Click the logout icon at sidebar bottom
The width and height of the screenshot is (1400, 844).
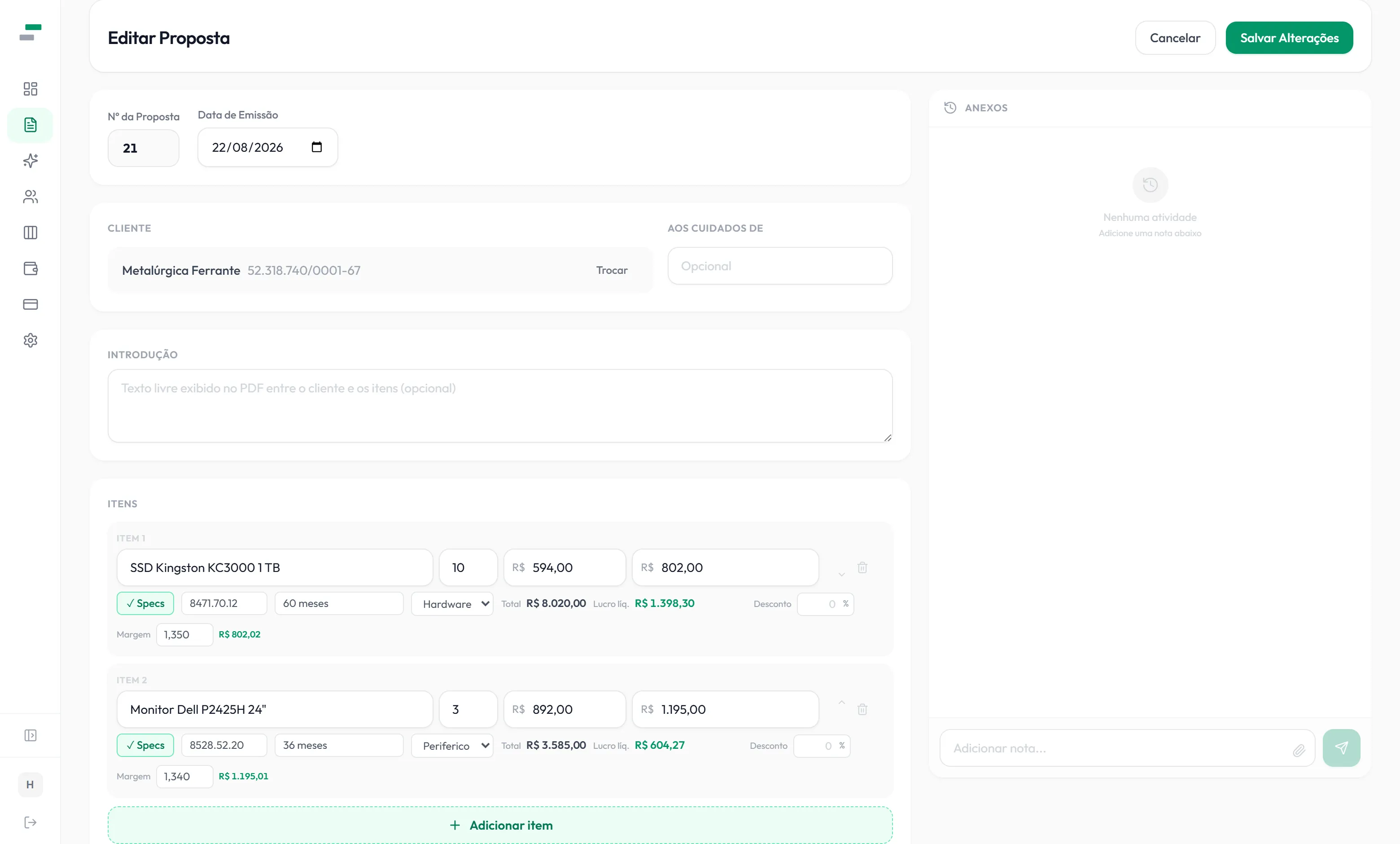[30, 822]
